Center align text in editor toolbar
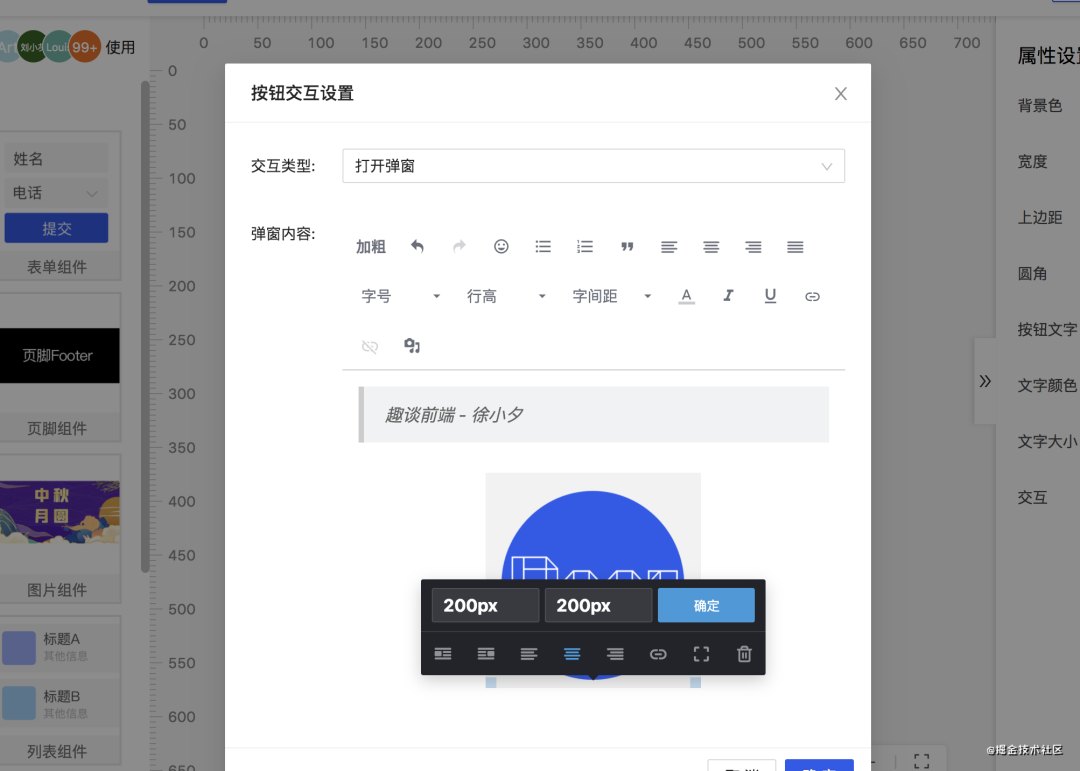Screen dimensions: 1080x771 [x=711, y=247]
